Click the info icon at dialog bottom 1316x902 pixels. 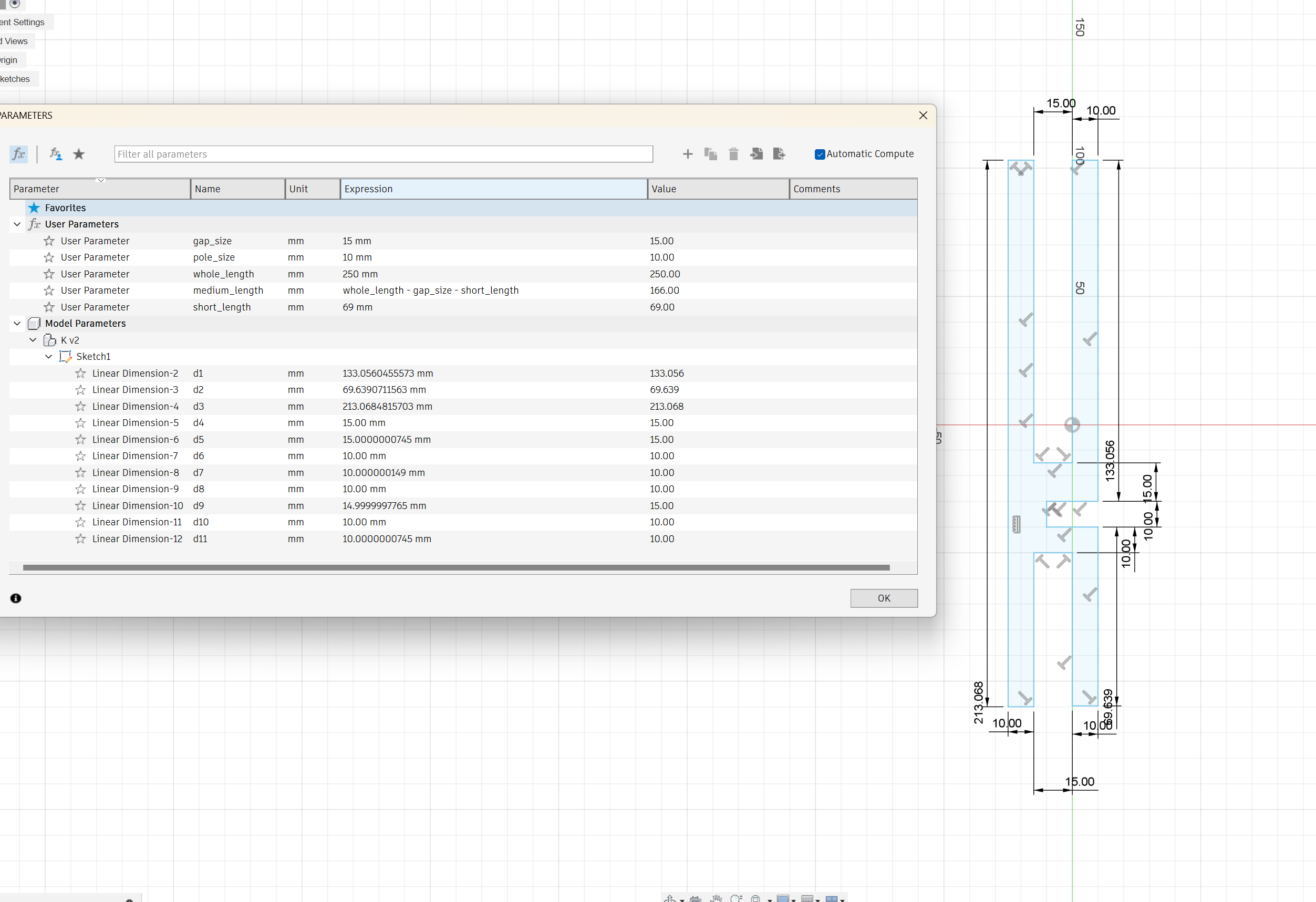[16, 598]
